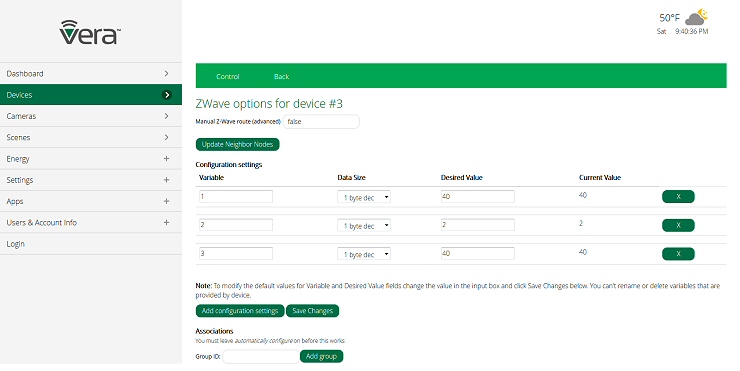Expand the Apps menu
The image size is (740, 371).
coord(91,201)
